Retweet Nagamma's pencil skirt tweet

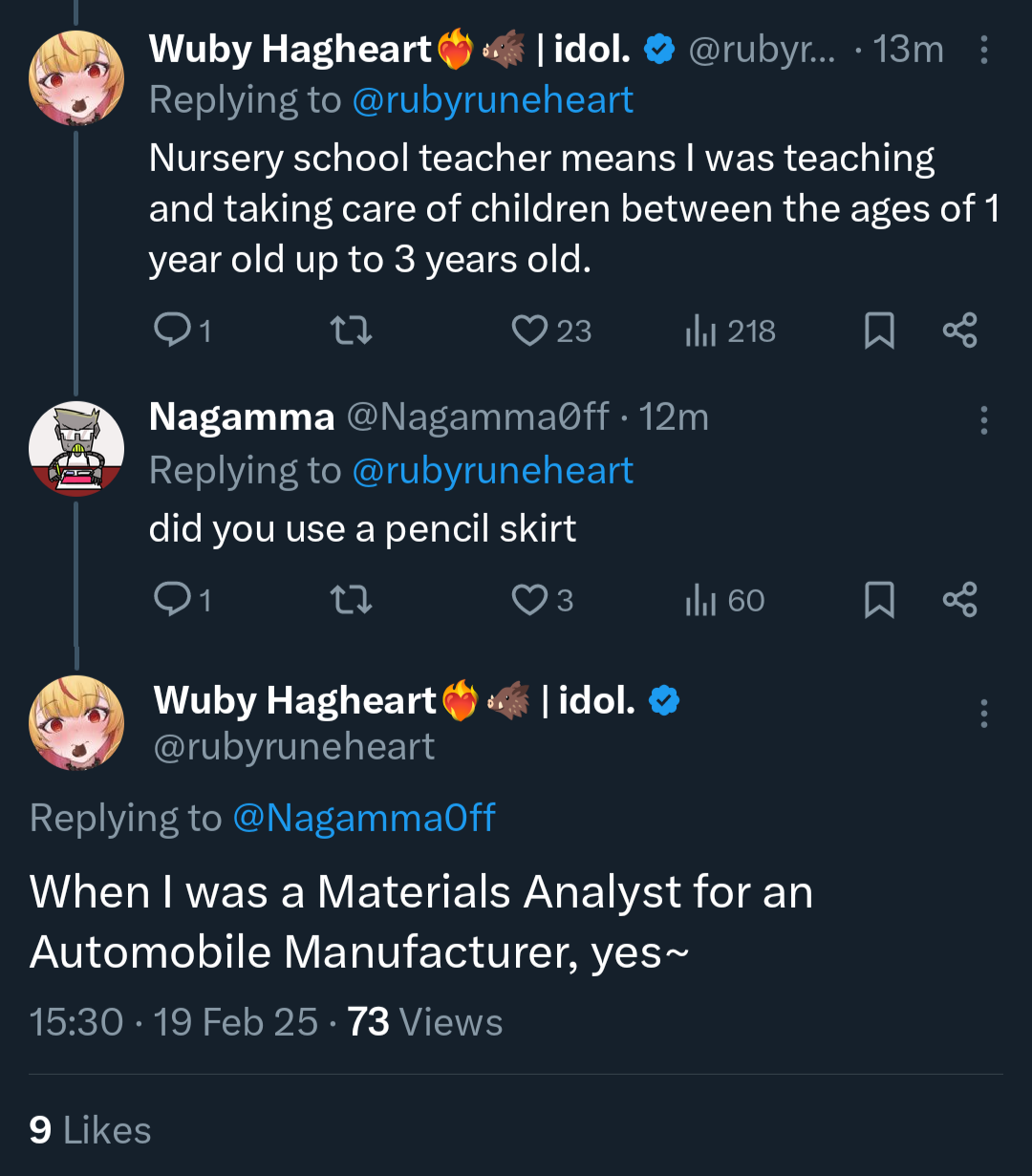coord(351,600)
